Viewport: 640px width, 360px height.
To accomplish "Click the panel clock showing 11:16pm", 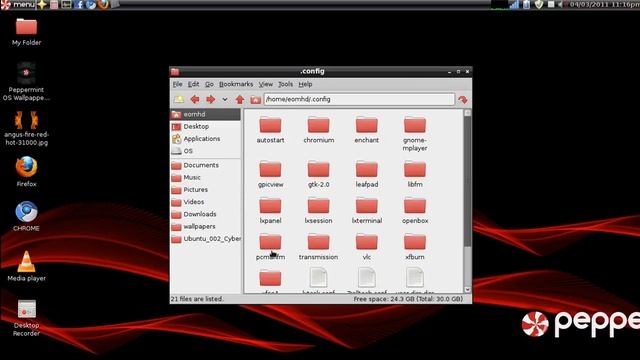I will pos(604,4).
